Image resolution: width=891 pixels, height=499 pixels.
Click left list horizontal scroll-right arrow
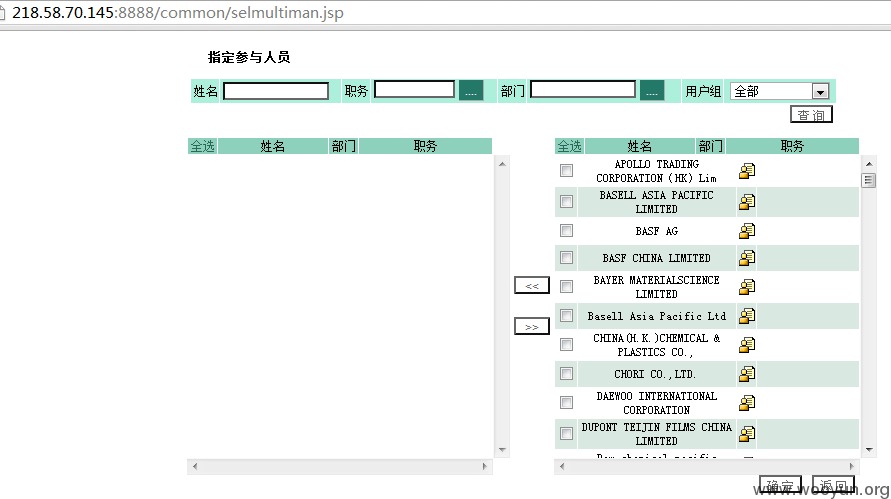click(x=484, y=466)
